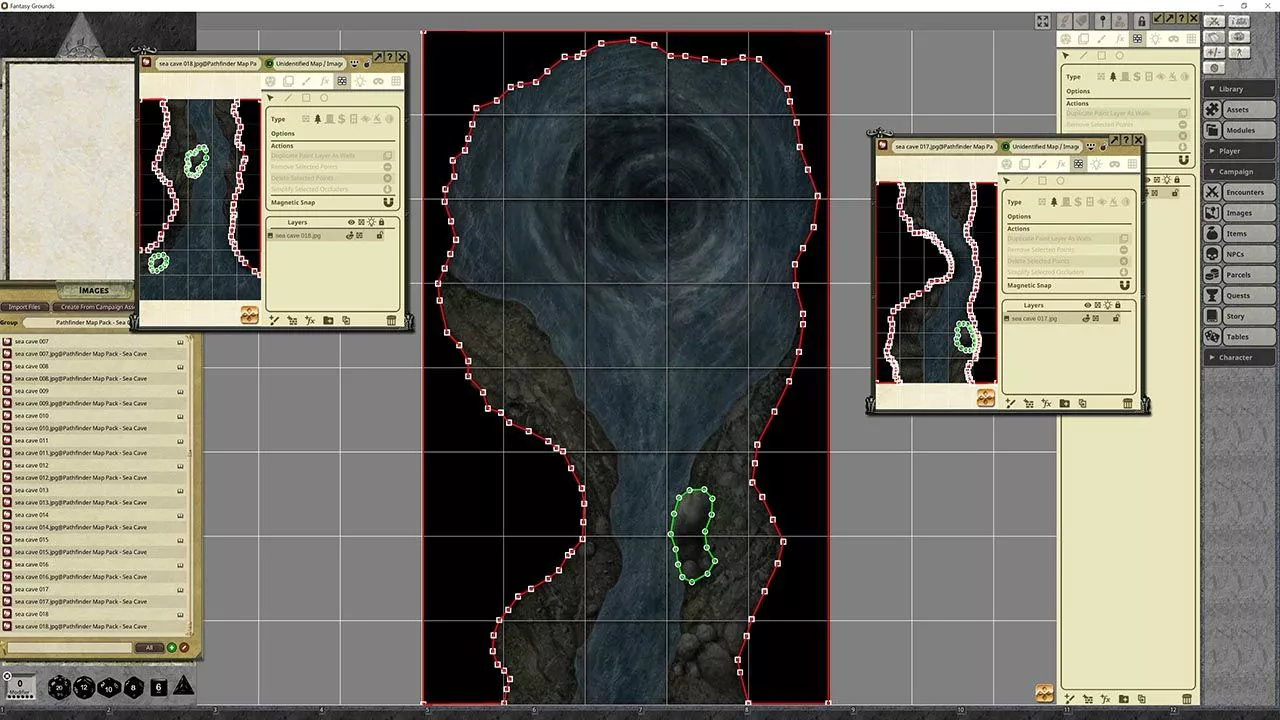Add FX layer in sea cave 017 window
The height and width of the screenshot is (720, 1280).
point(1047,403)
